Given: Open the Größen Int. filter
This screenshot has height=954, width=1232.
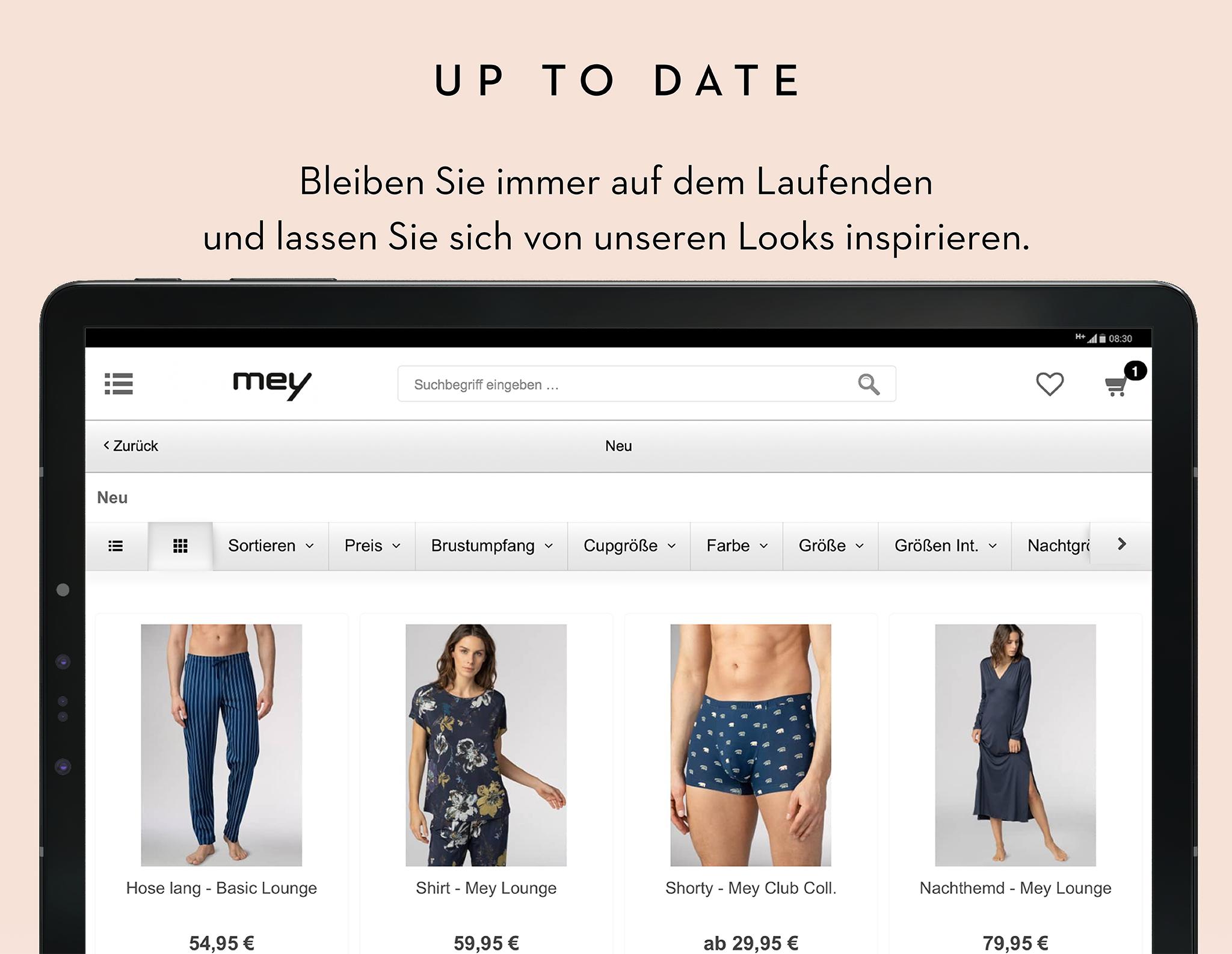Looking at the screenshot, I should (x=945, y=546).
